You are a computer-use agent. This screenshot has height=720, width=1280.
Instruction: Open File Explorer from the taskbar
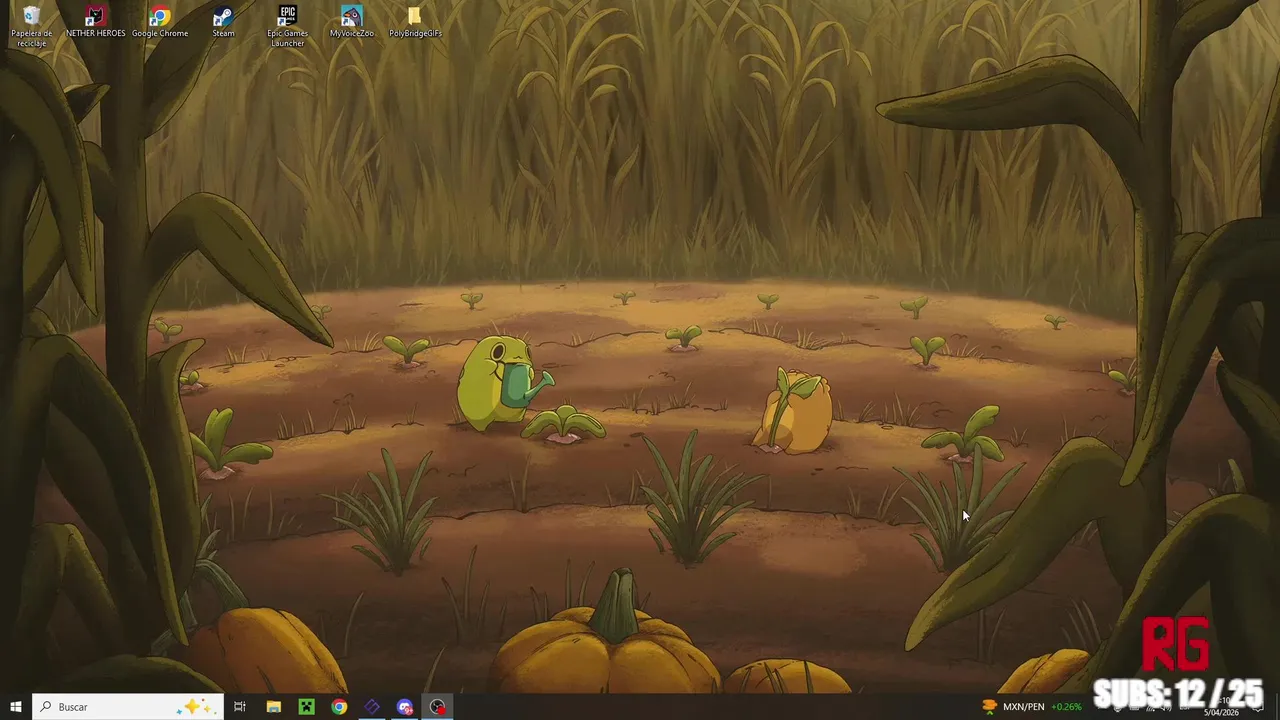click(x=273, y=707)
